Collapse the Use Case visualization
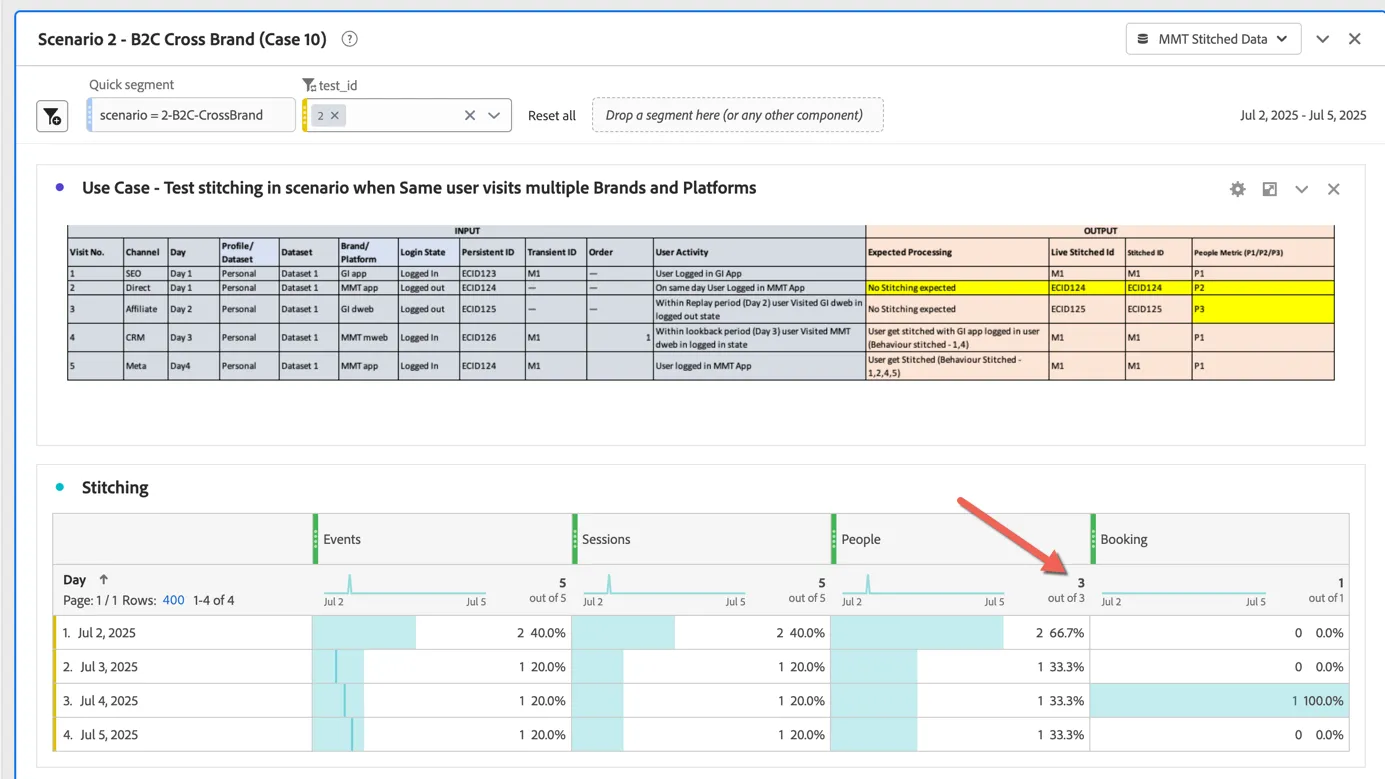The width and height of the screenshot is (1385, 779). click(1302, 189)
